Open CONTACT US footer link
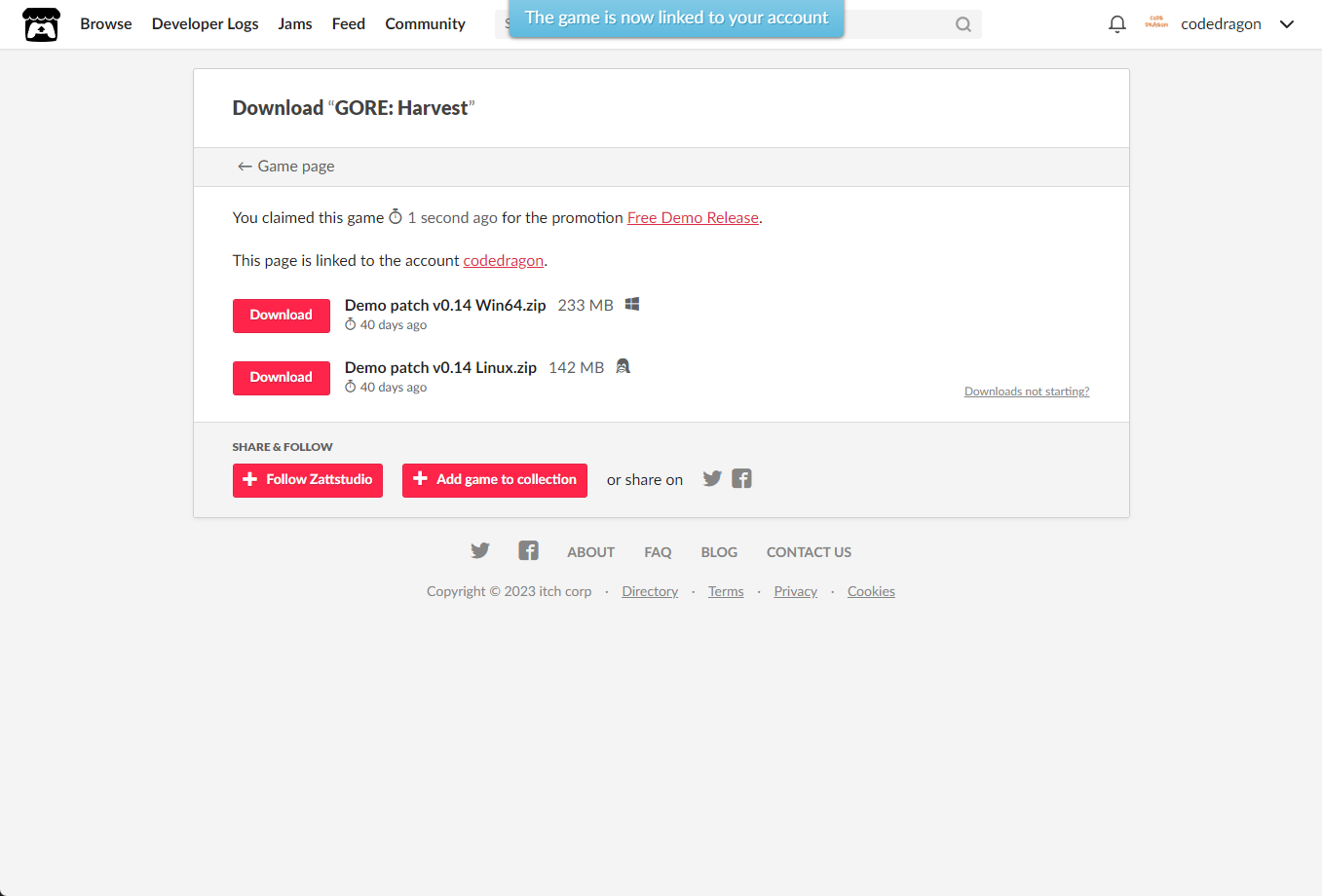Image resolution: width=1322 pixels, height=896 pixels. pyautogui.click(x=809, y=552)
